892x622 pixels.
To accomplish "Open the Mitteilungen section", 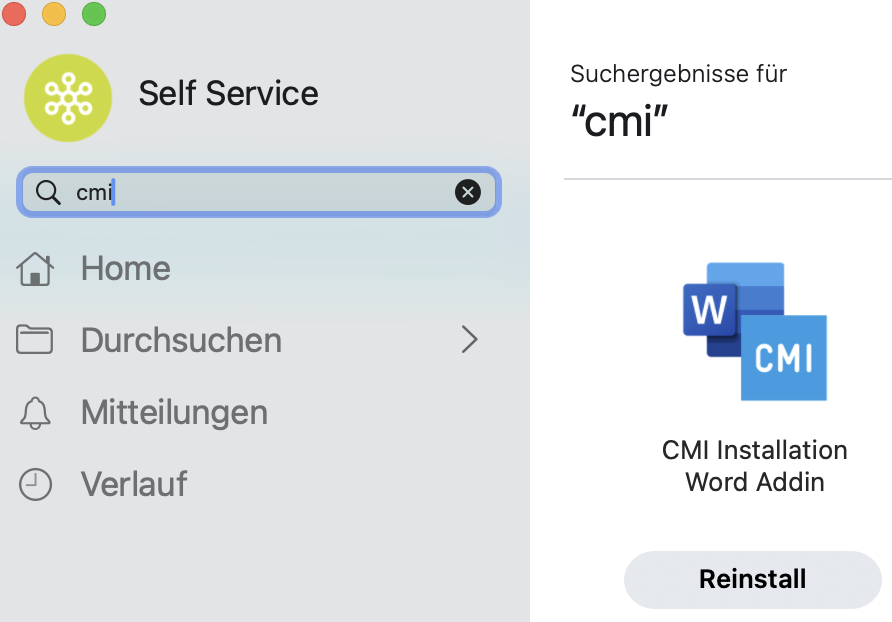I will coord(174,413).
